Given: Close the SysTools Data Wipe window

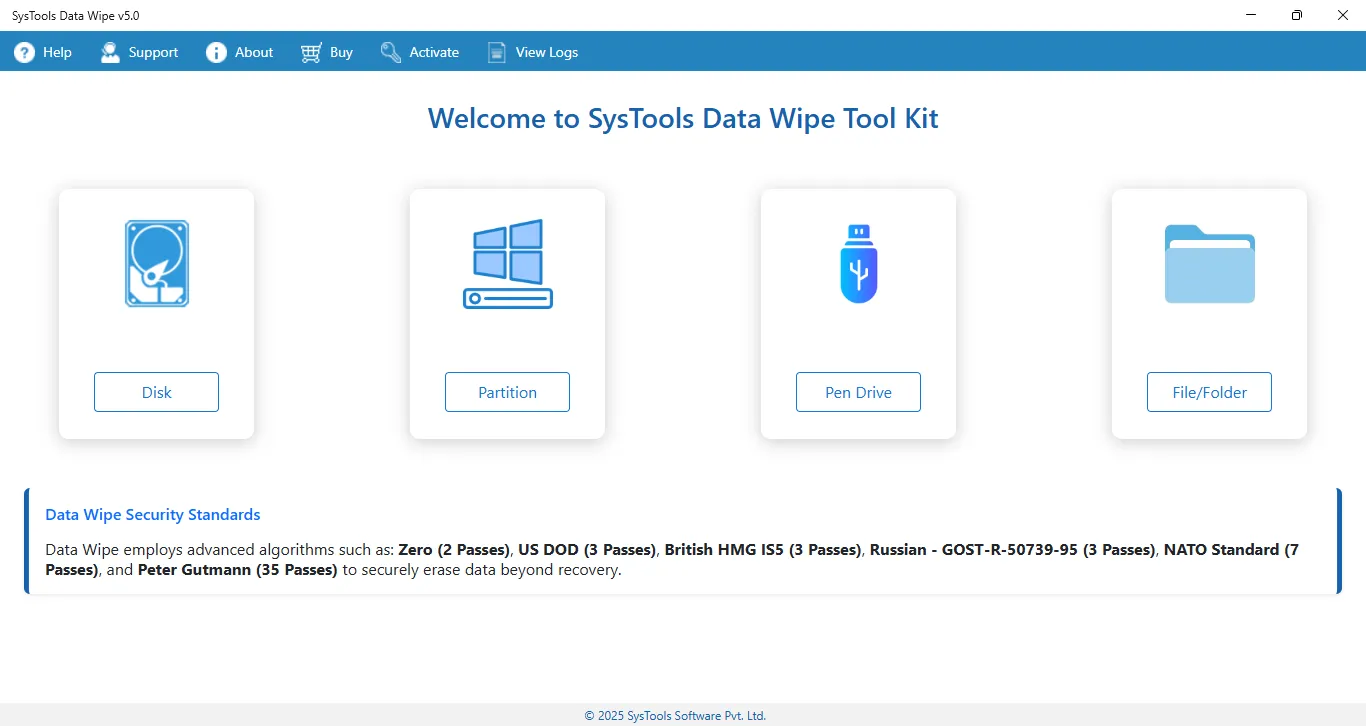Looking at the screenshot, I should pyautogui.click(x=1343, y=15).
